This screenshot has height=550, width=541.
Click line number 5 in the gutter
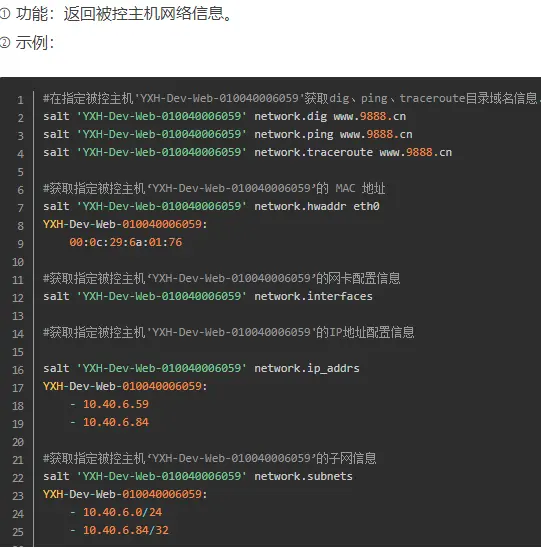tap(20, 172)
